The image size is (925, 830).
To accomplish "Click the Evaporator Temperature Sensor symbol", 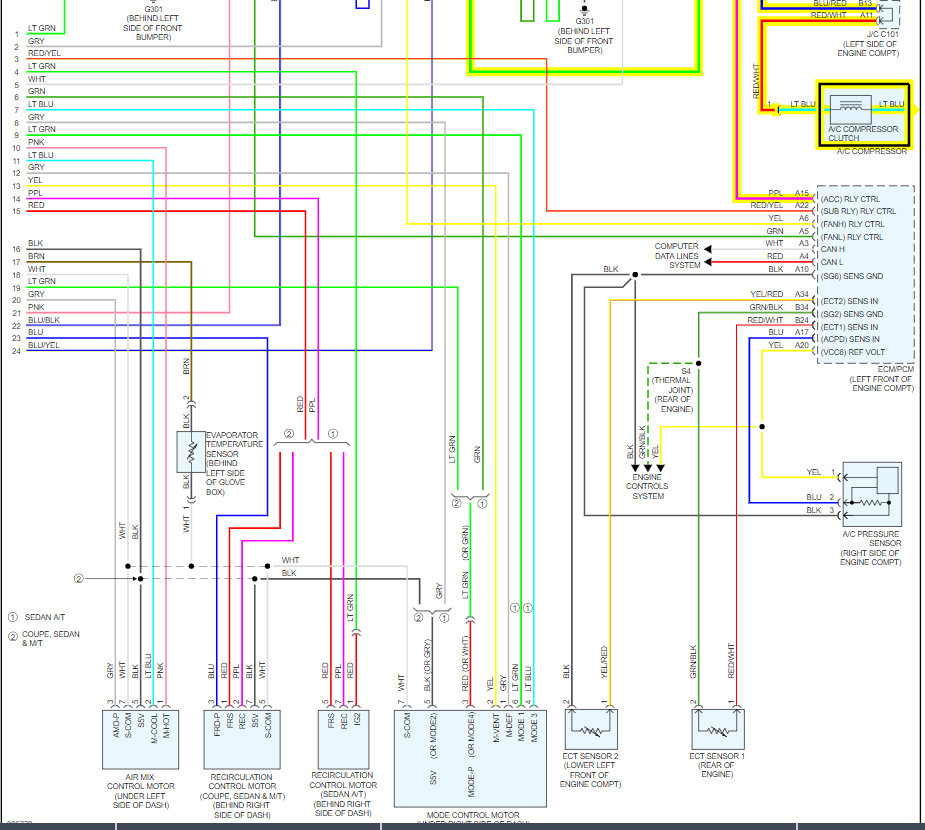I will click(x=191, y=452).
